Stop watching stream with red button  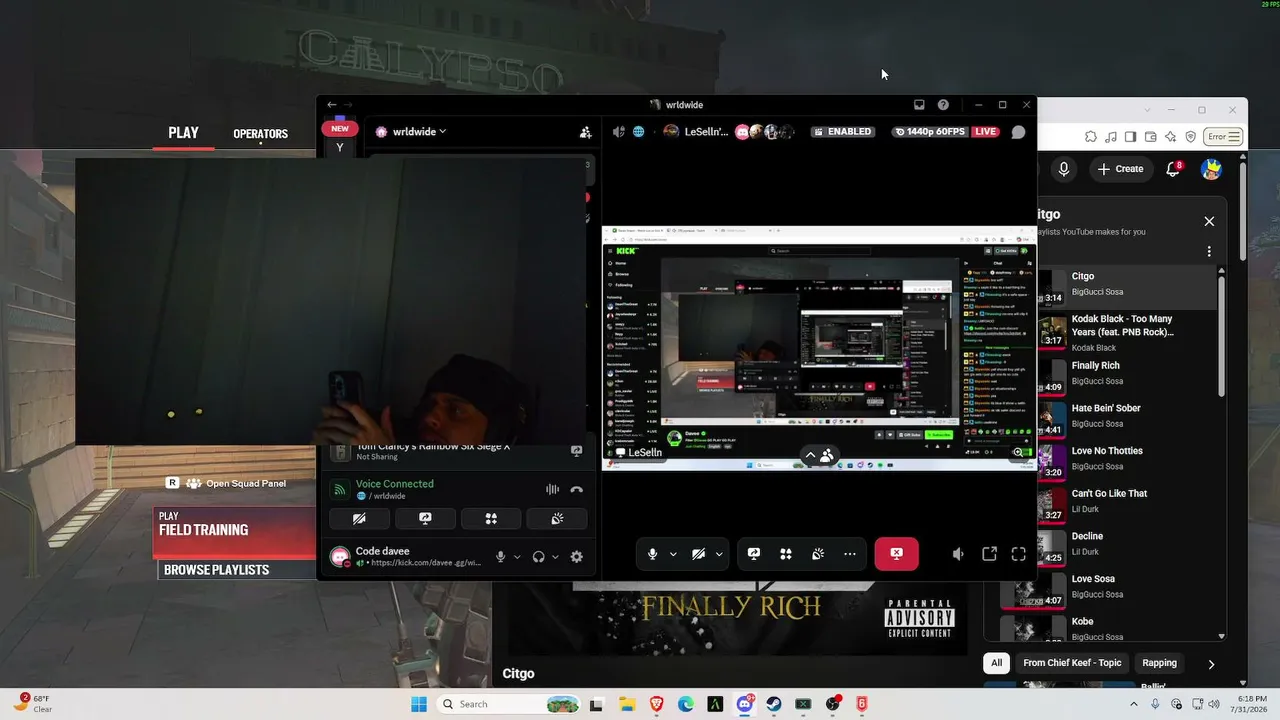click(896, 554)
